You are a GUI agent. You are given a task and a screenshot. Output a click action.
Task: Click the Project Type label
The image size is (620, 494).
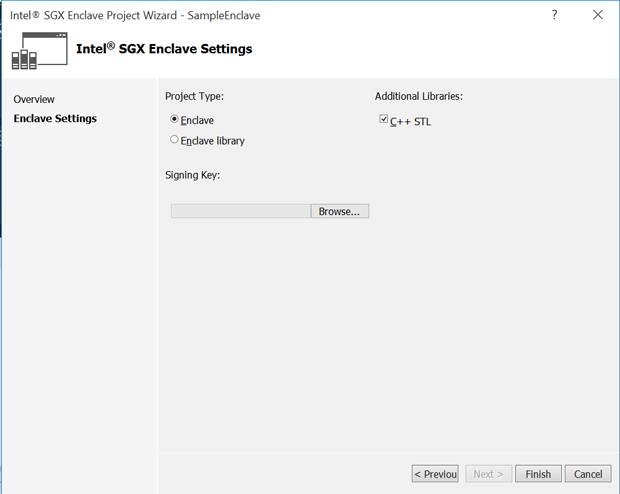[194, 96]
